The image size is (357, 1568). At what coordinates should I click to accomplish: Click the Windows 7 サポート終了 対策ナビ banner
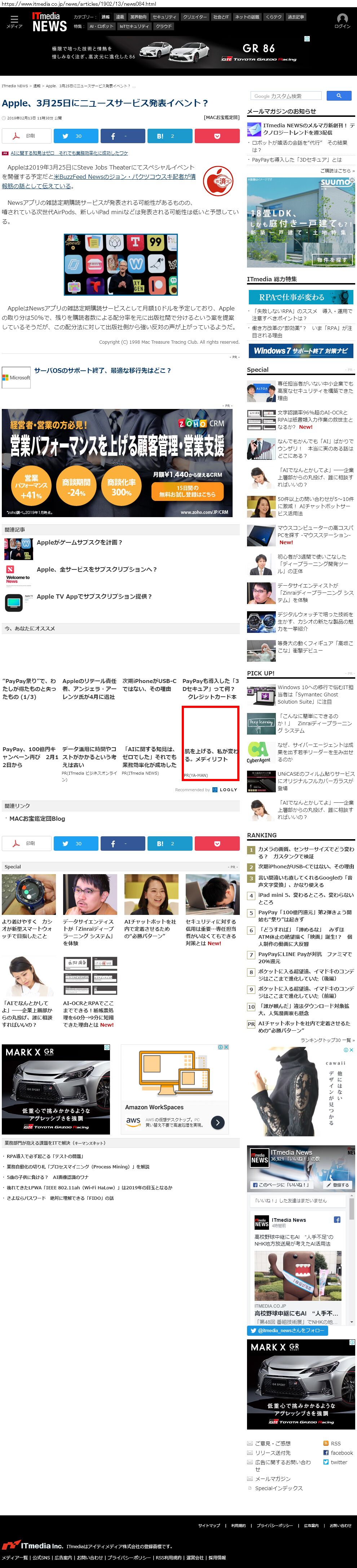click(300, 351)
